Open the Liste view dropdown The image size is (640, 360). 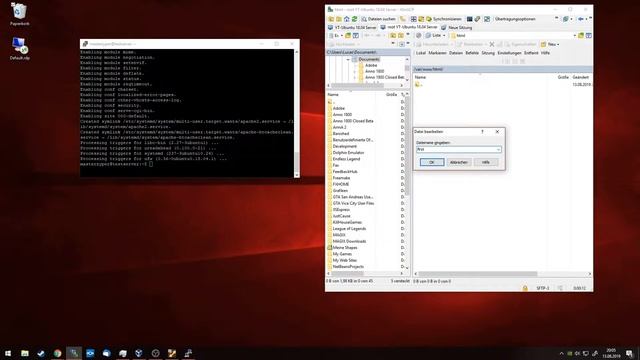[436, 36]
